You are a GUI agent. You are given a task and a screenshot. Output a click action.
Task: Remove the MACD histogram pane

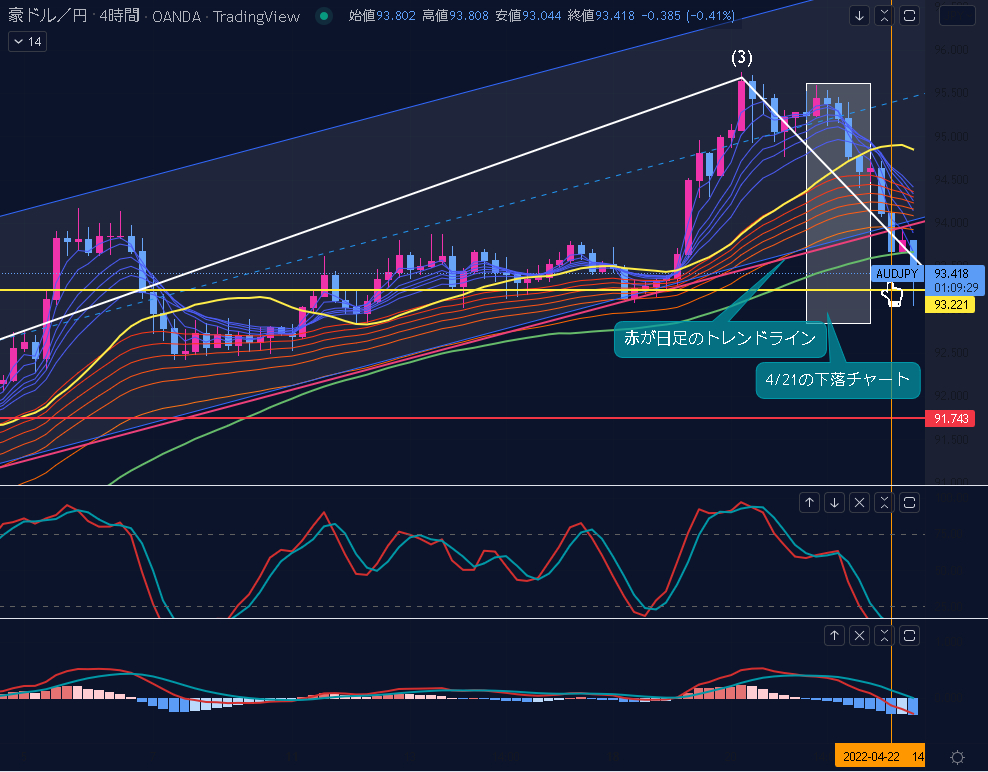tap(859, 635)
